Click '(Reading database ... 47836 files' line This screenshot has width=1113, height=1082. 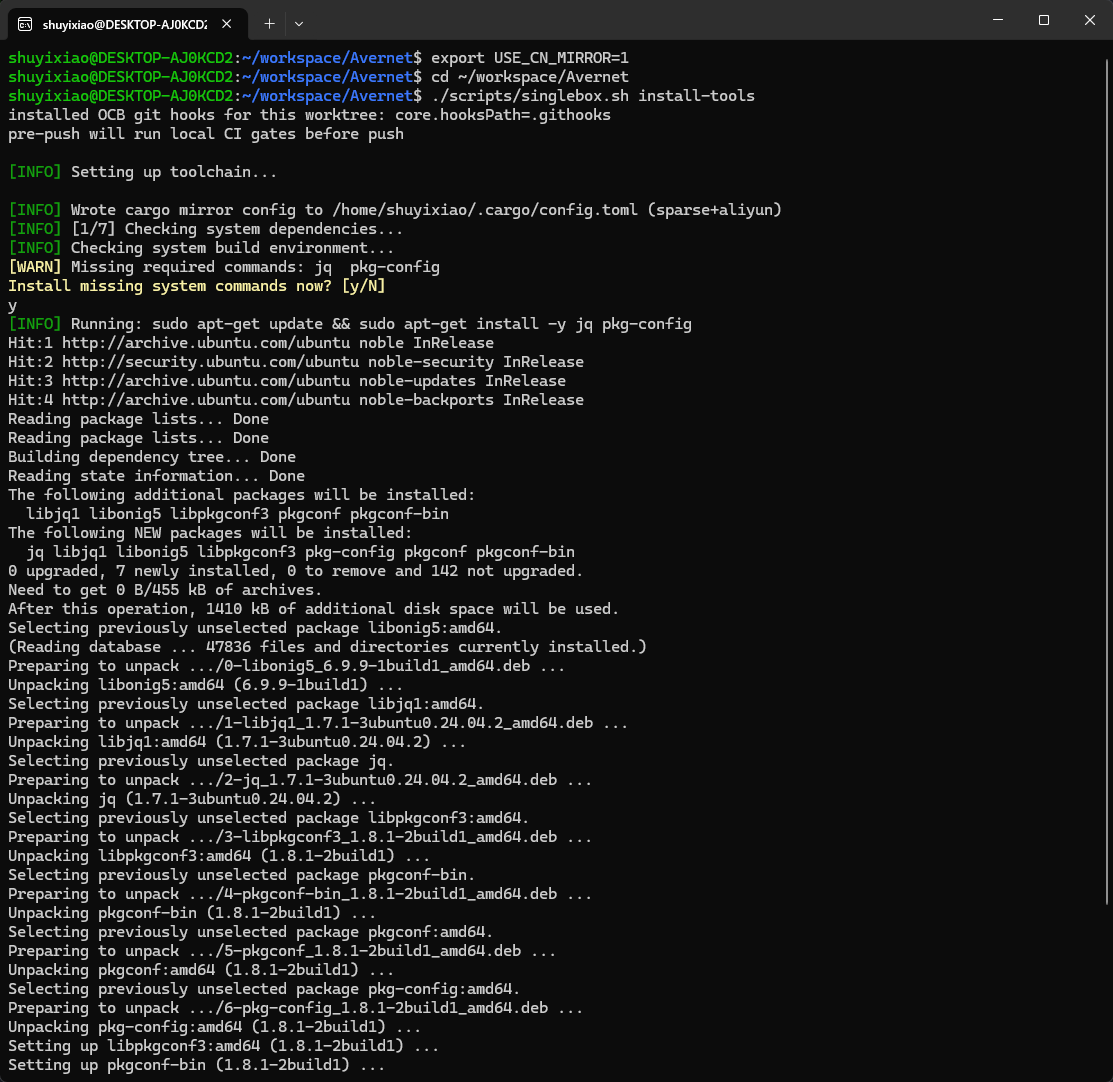327,647
